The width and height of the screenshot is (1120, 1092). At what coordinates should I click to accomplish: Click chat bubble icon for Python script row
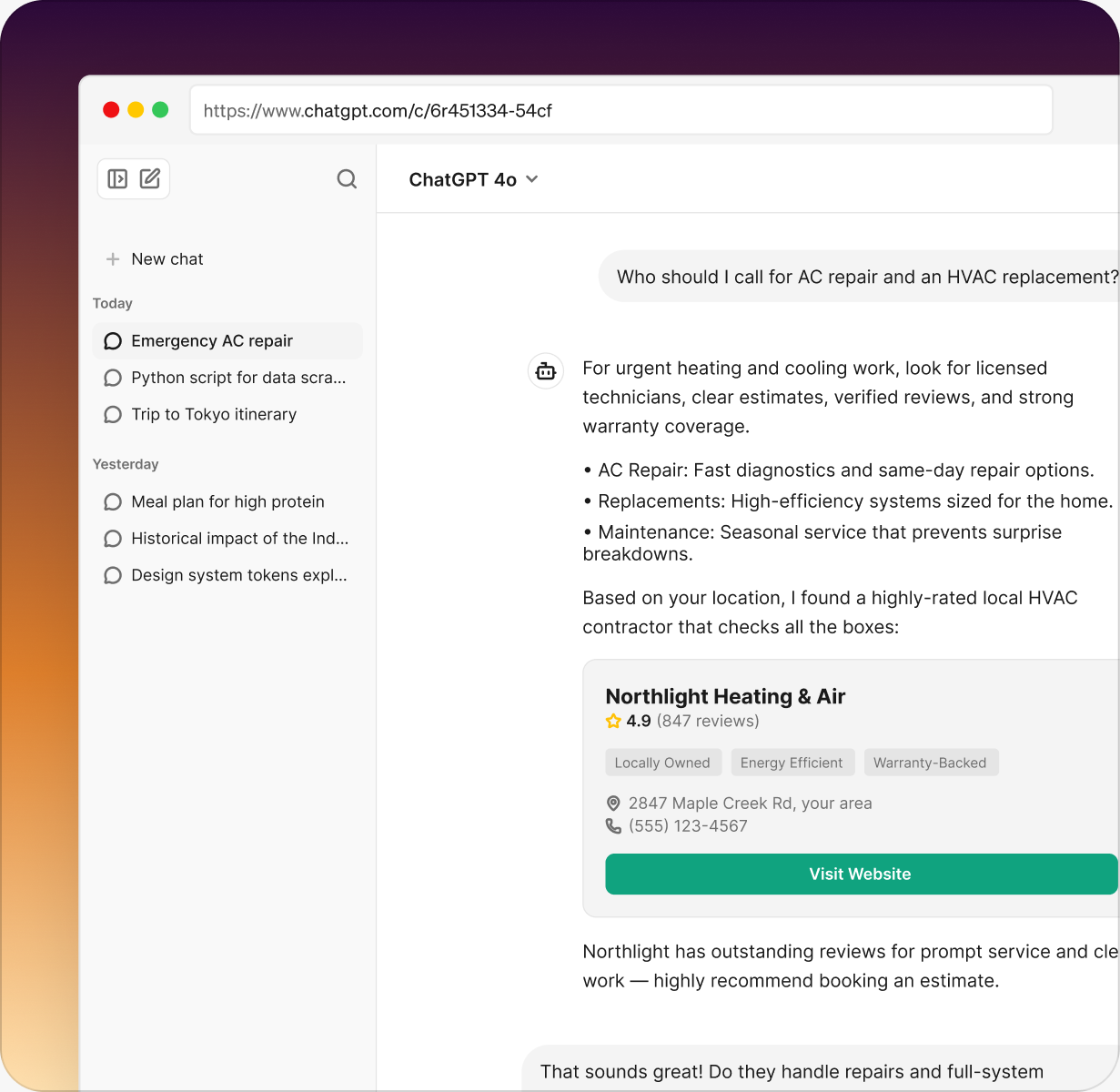tap(113, 378)
